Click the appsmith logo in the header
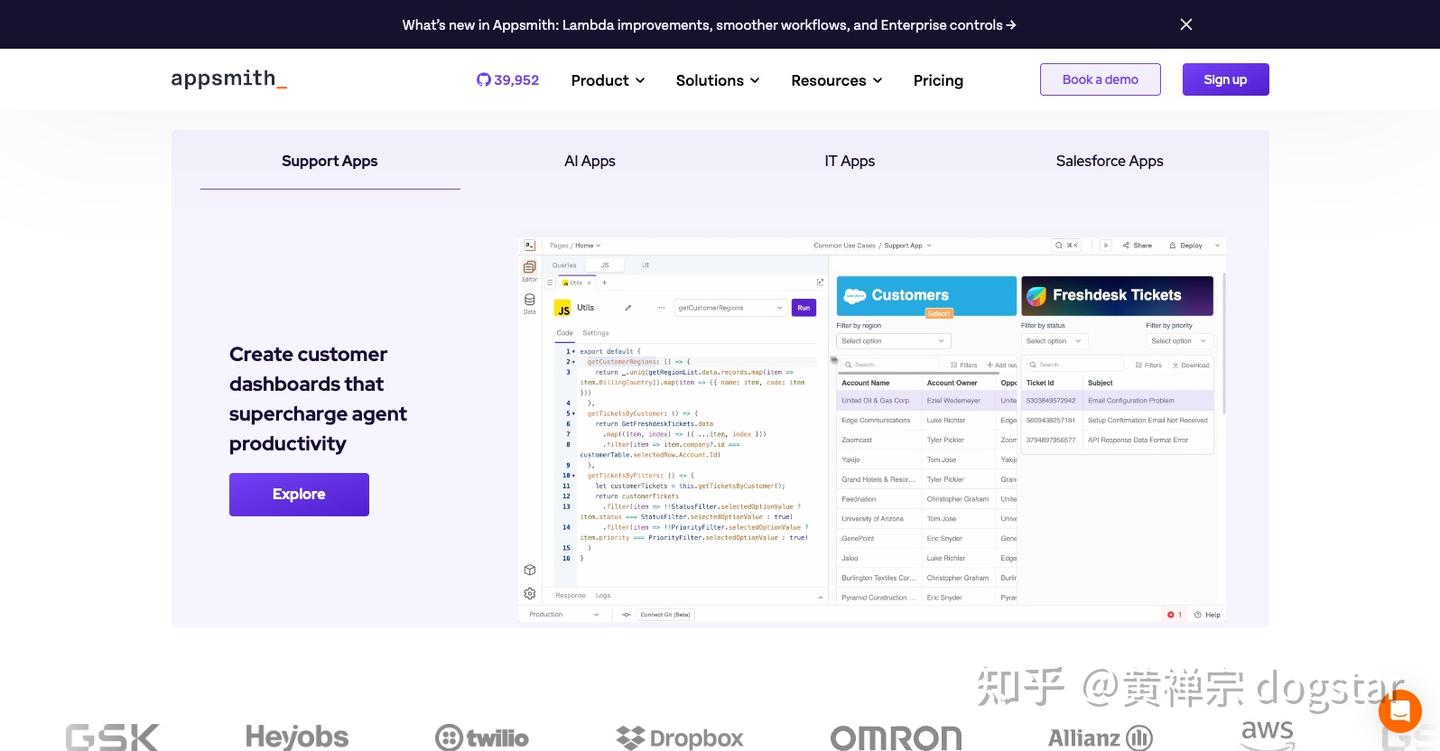Screen dimensions: 1440x751 pyautogui.click(x=229, y=80)
